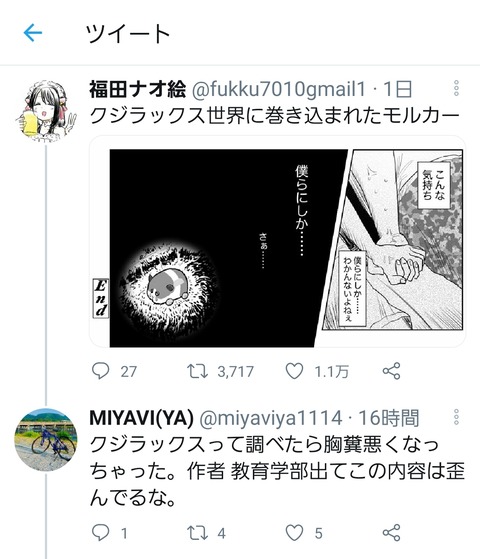The height and width of the screenshot is (559, 480).
Task: Open reply icon on 福田ナオ絵's tweet
Action: 100,371
